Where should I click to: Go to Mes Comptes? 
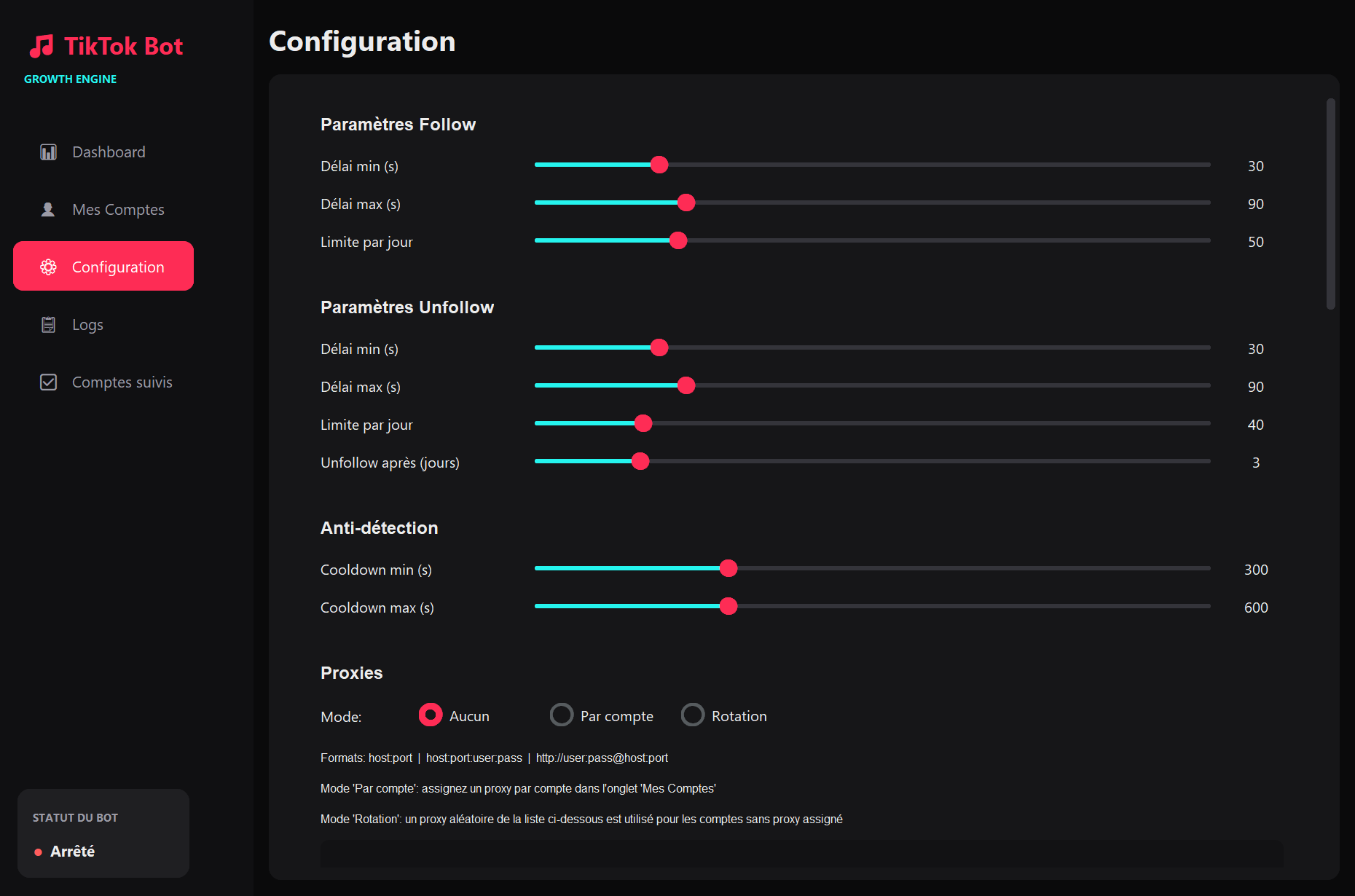pyautogui.click(x=103, y=210)
